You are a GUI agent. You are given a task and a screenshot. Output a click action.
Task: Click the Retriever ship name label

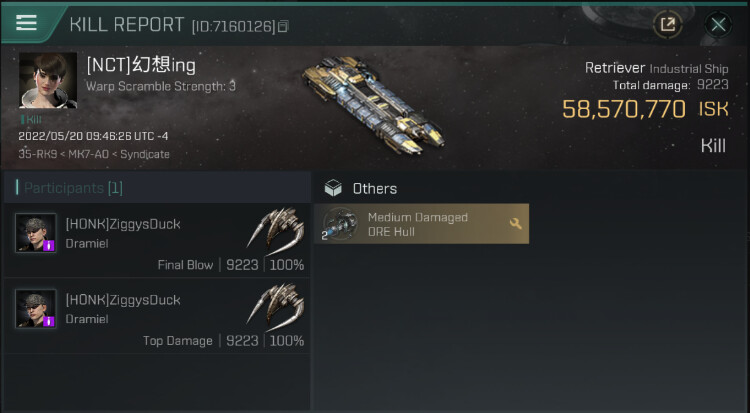[614, 68]
